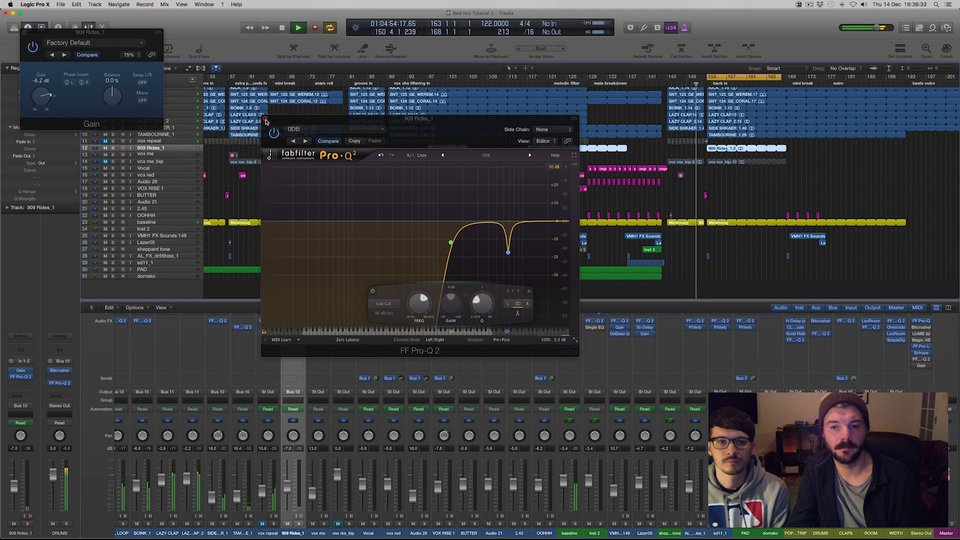Toggle the purple count-in 1234 button
Screen dimensions: 960x540
coord(671,28)
